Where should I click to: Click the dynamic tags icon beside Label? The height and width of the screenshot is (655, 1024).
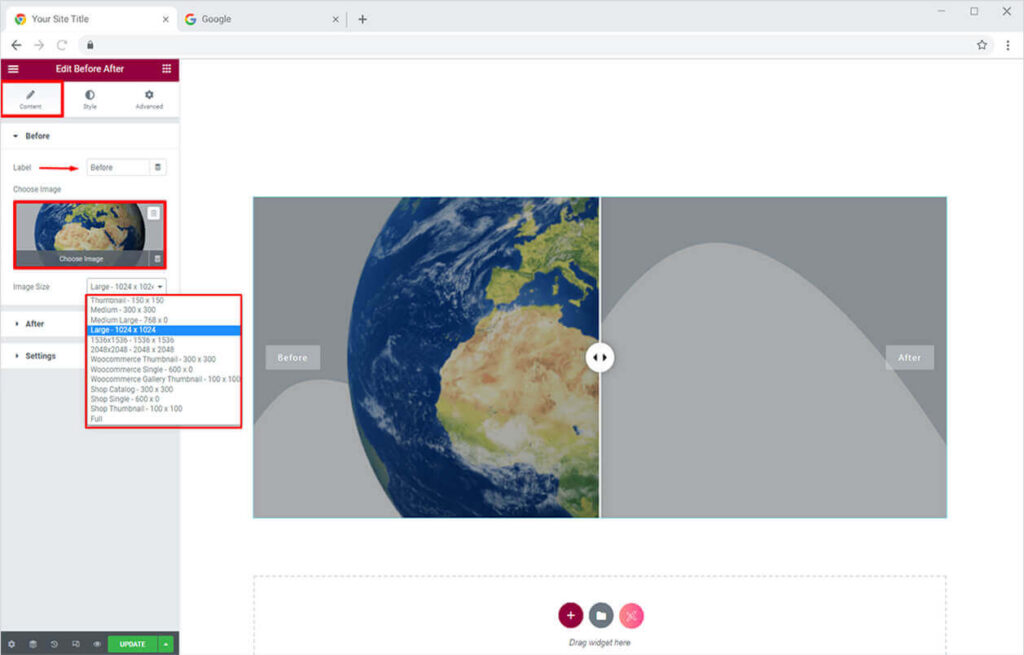pos(158,167)
